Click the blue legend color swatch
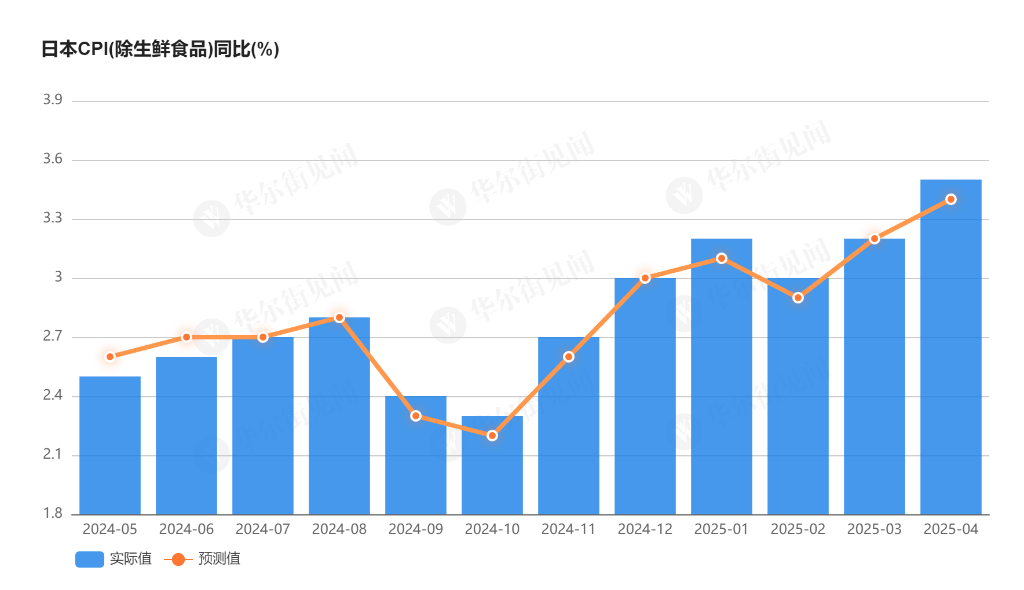This screenshot has height=590, width=1024. click(x=89, y=558)
